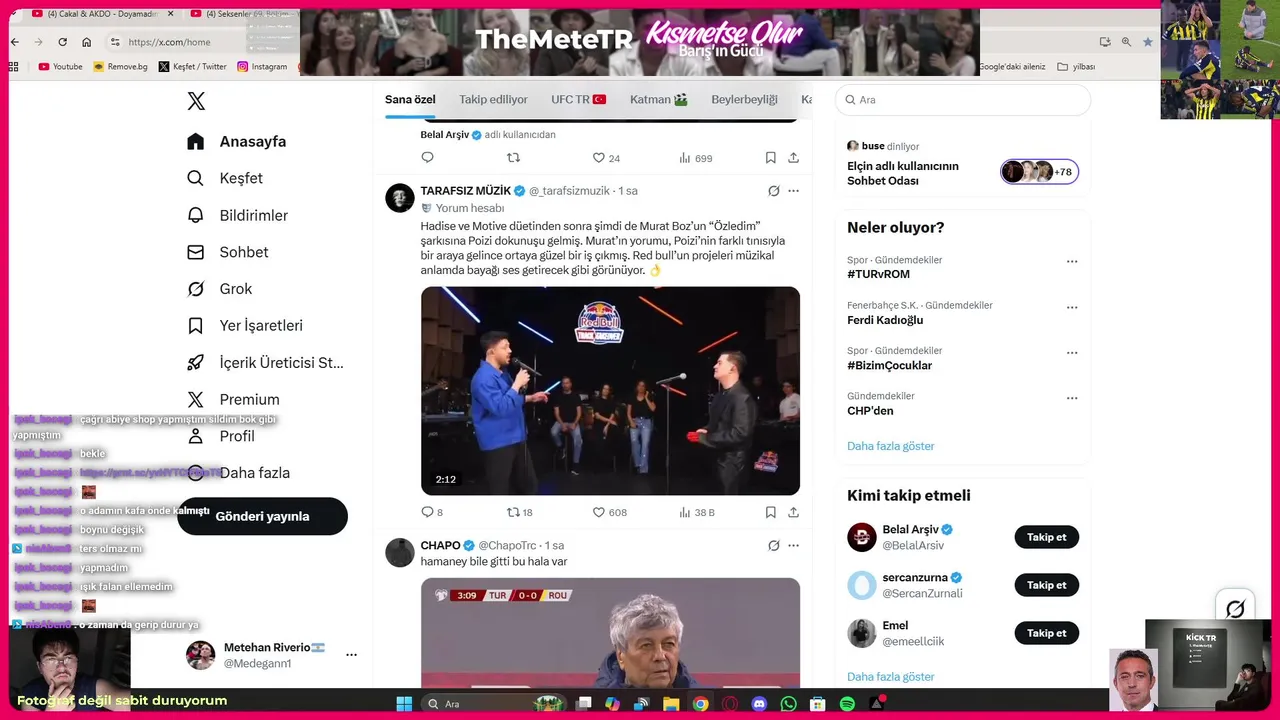Switch to the Takip ediliyor tab

(493, 99)
